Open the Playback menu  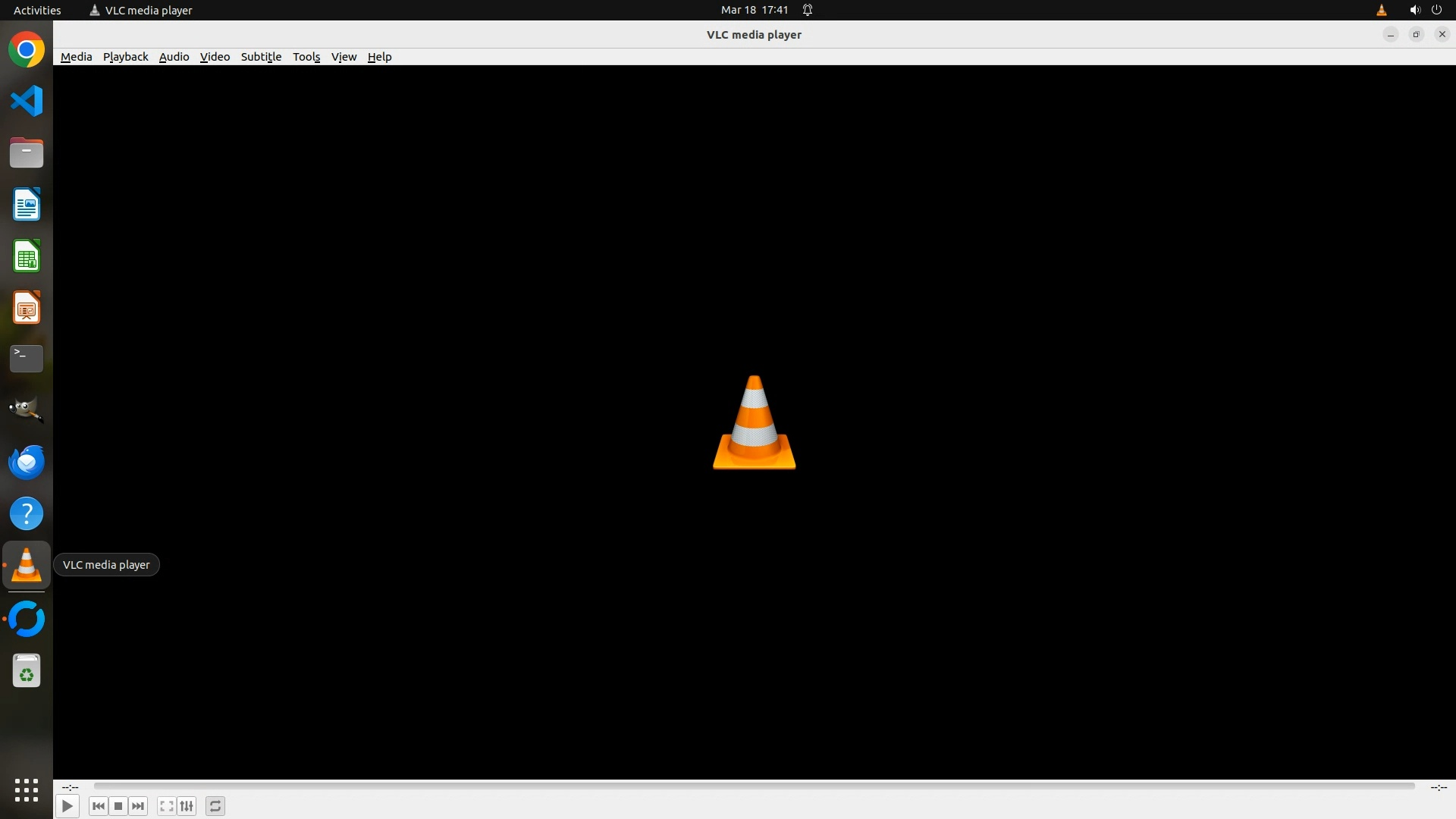coord(125,57)
